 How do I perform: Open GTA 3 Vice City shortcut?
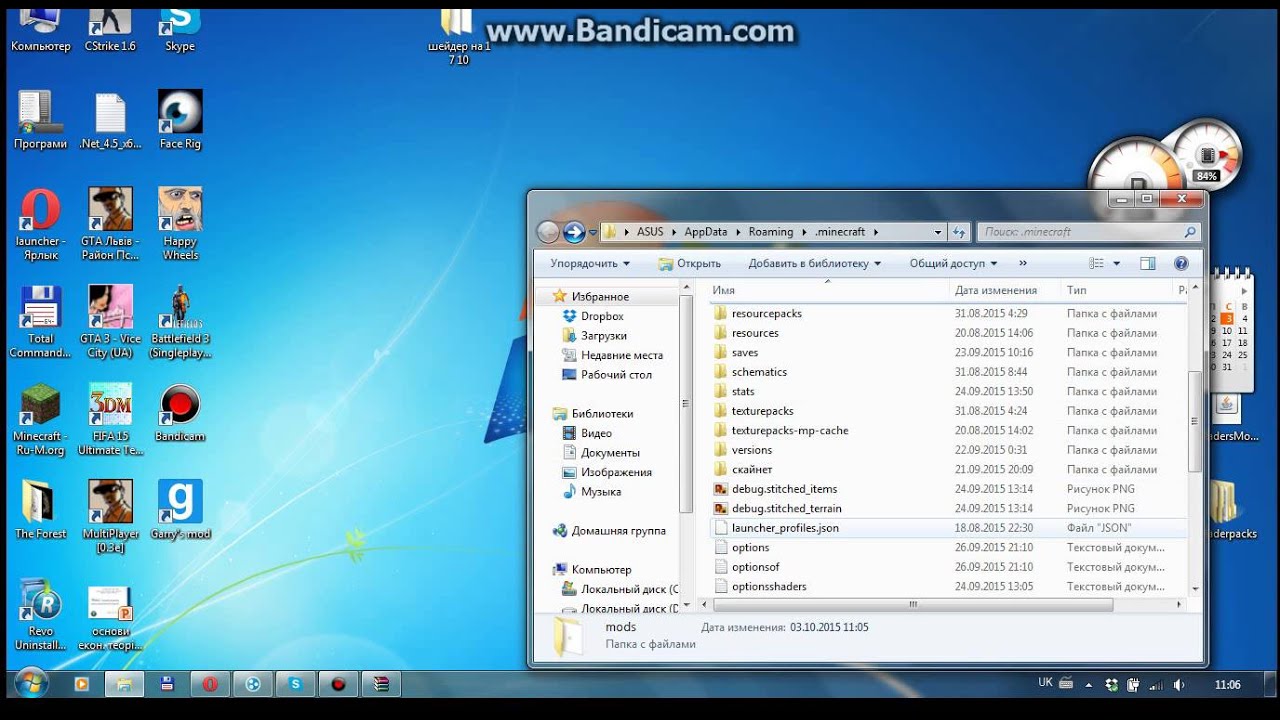pos(110,321)
